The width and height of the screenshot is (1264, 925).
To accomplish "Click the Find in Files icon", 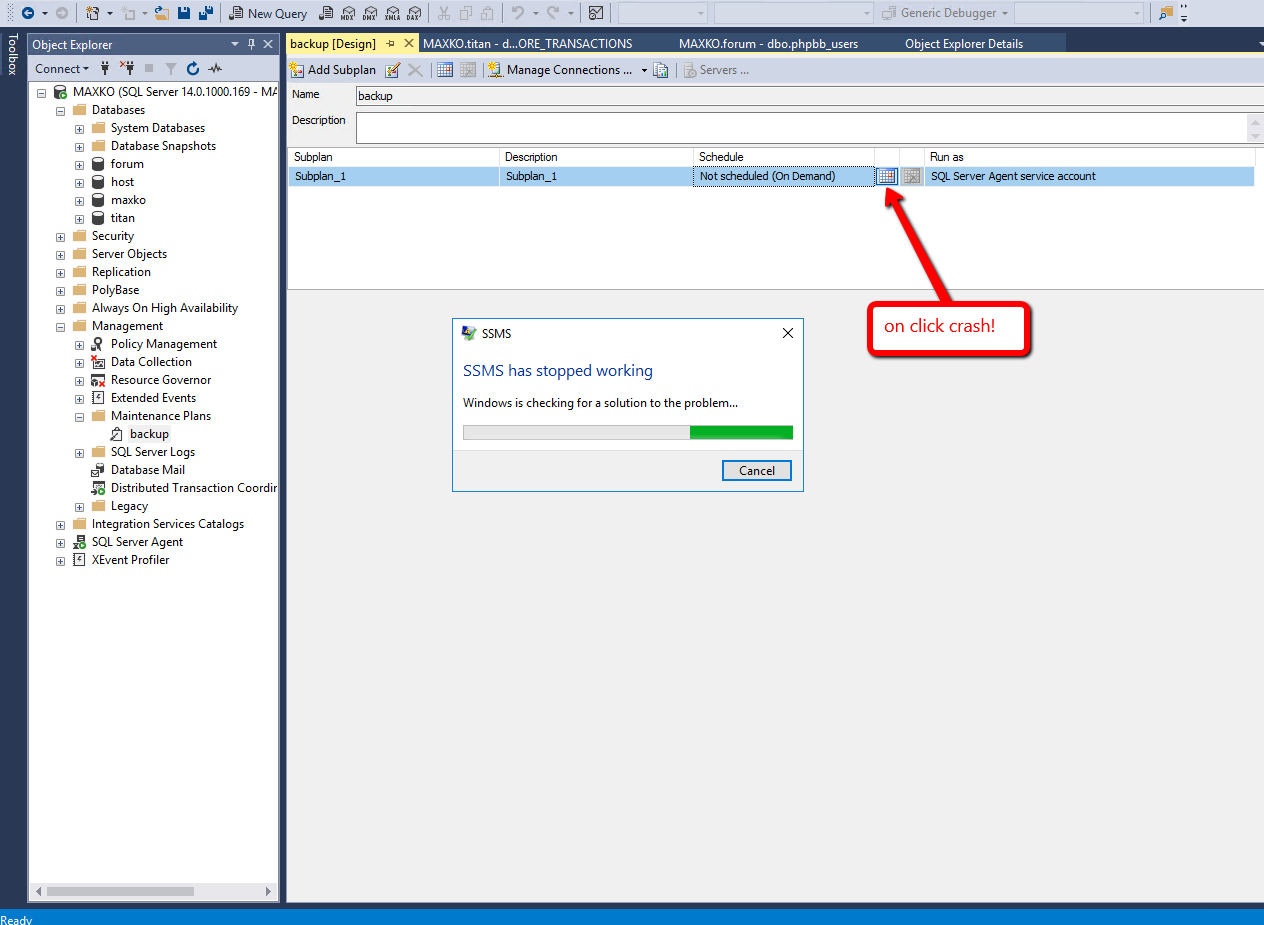I will 1167,13.
